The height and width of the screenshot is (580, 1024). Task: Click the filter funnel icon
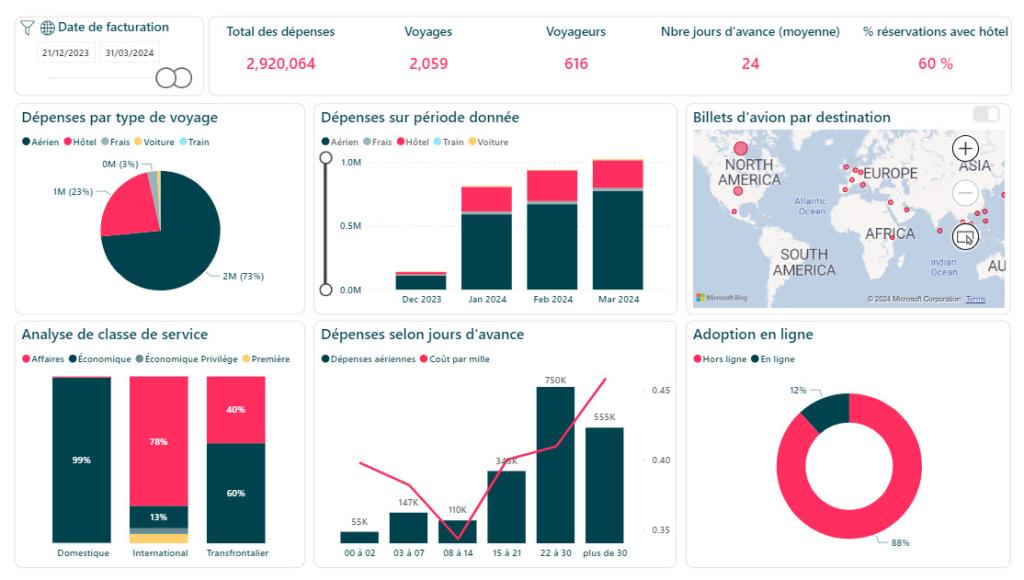27,28
